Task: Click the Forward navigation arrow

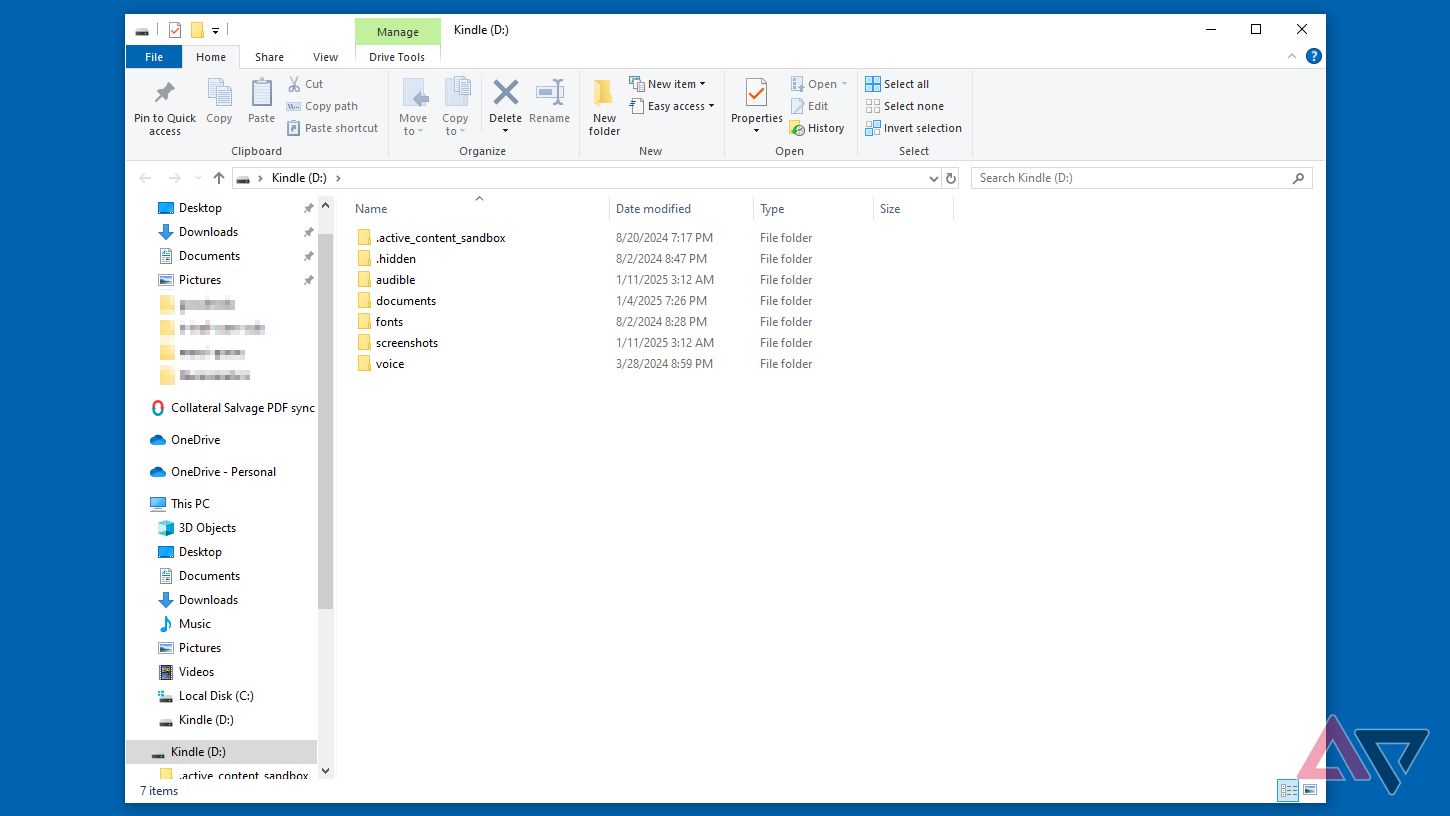Action: (175, 178)
